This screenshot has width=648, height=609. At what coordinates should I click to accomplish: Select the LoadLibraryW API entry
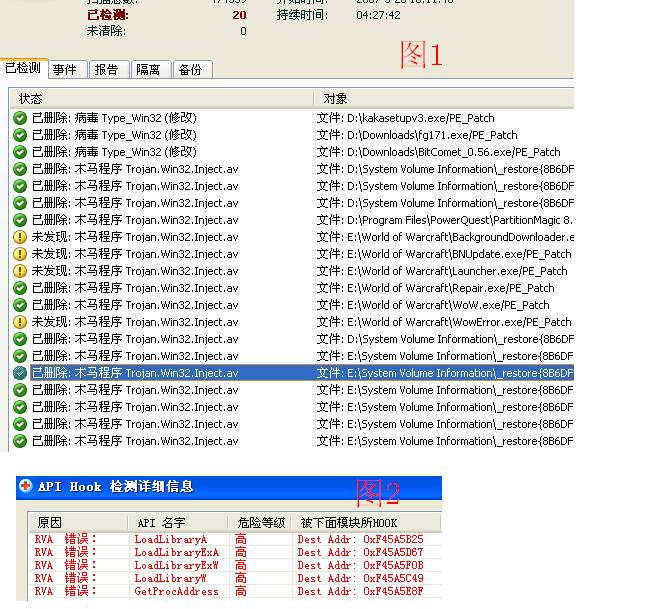tap(171, 578)
